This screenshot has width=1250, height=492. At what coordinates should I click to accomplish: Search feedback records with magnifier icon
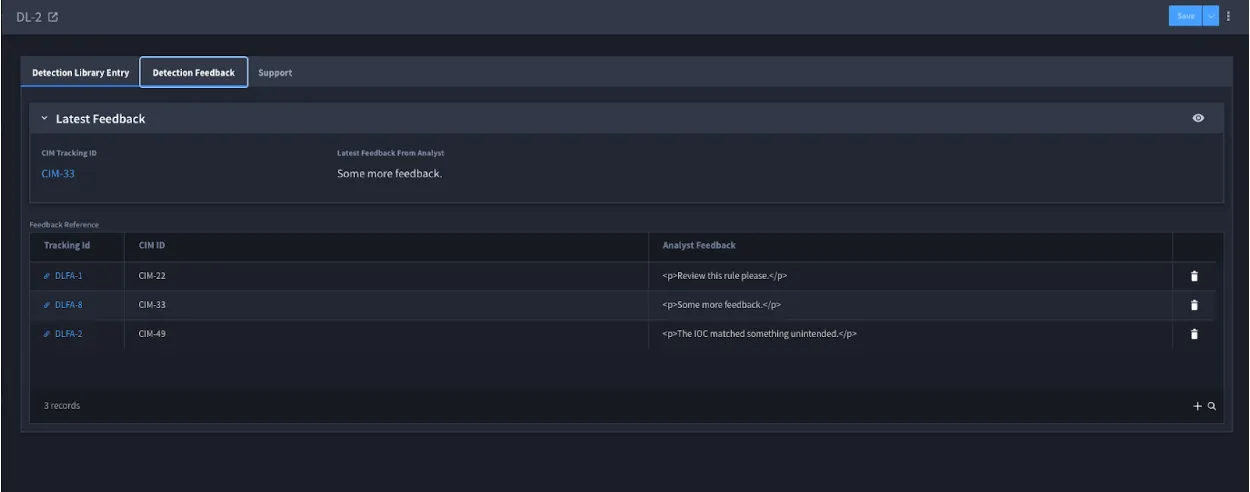[x=1211, y=406]
